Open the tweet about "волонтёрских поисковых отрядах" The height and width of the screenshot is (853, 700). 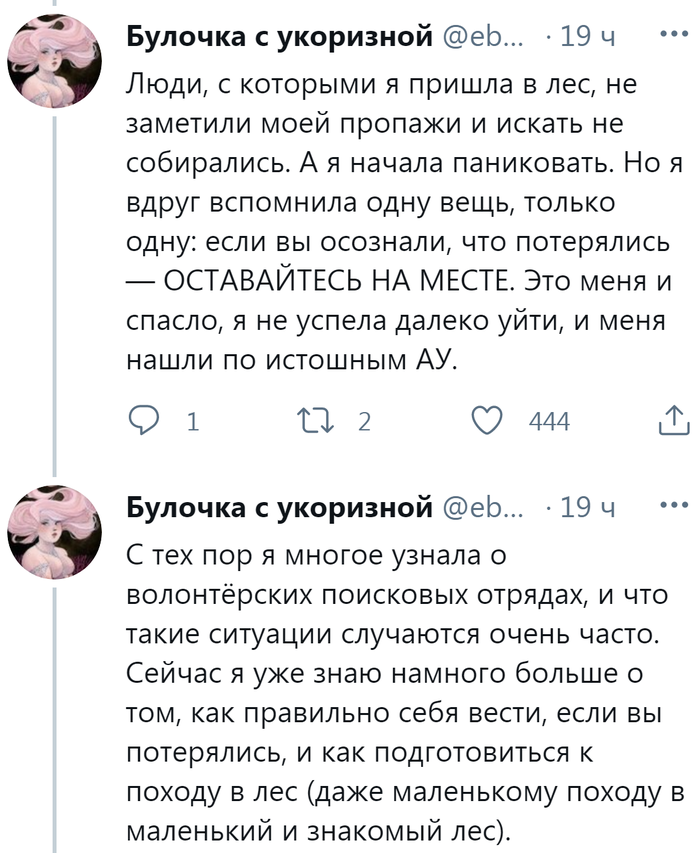tap(400, 690)
